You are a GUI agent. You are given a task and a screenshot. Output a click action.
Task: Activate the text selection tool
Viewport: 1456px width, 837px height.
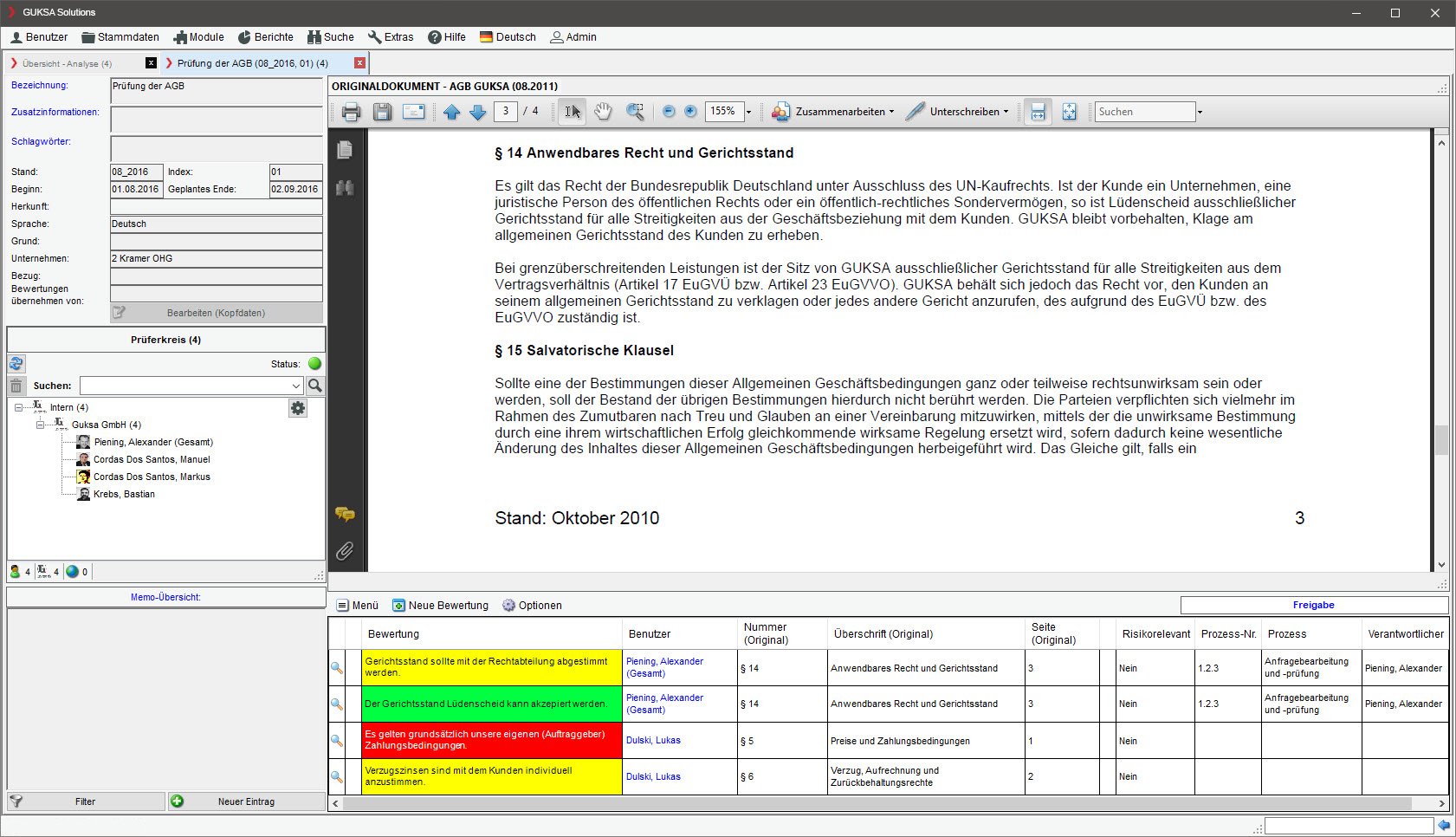573,112
